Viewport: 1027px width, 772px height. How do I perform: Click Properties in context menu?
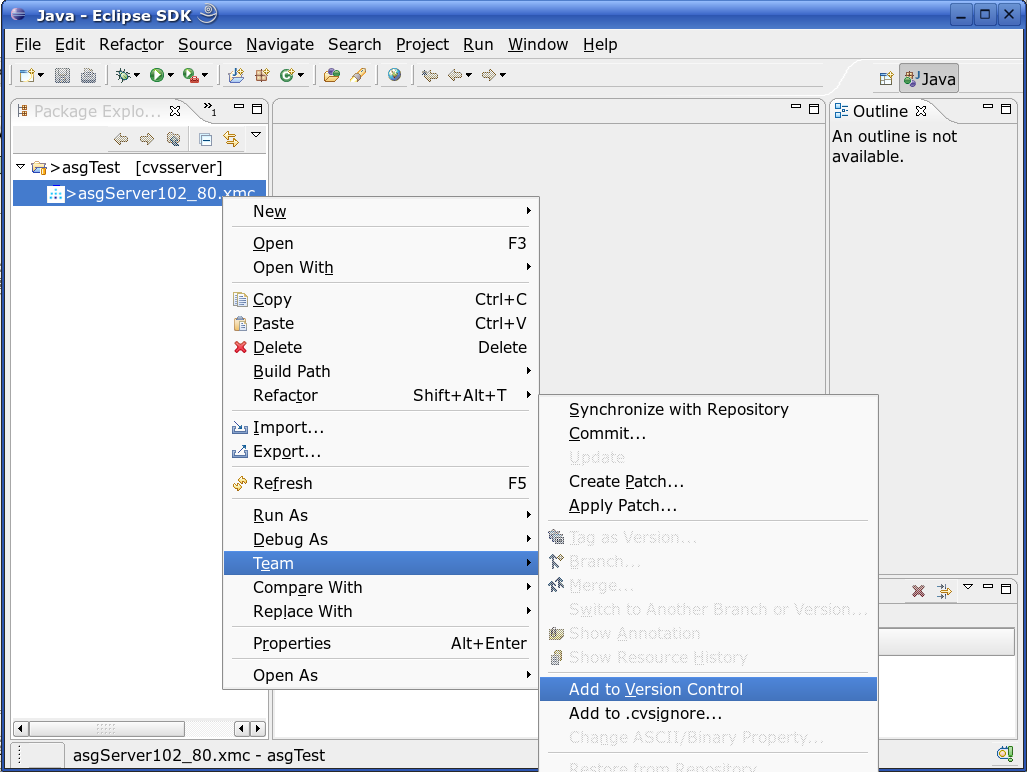pyautogui.click(x=381, y=643)
